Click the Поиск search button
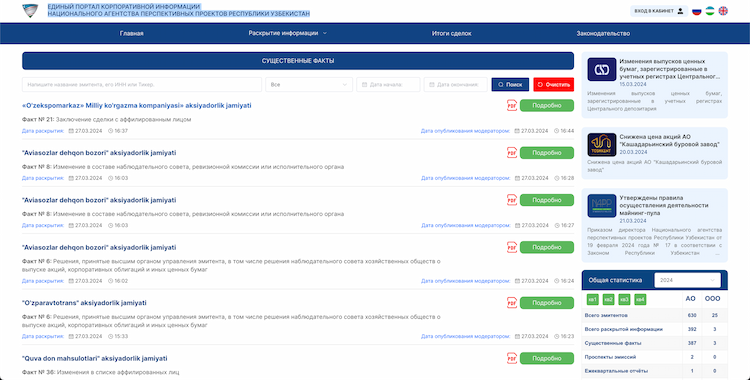 point(510,85)
